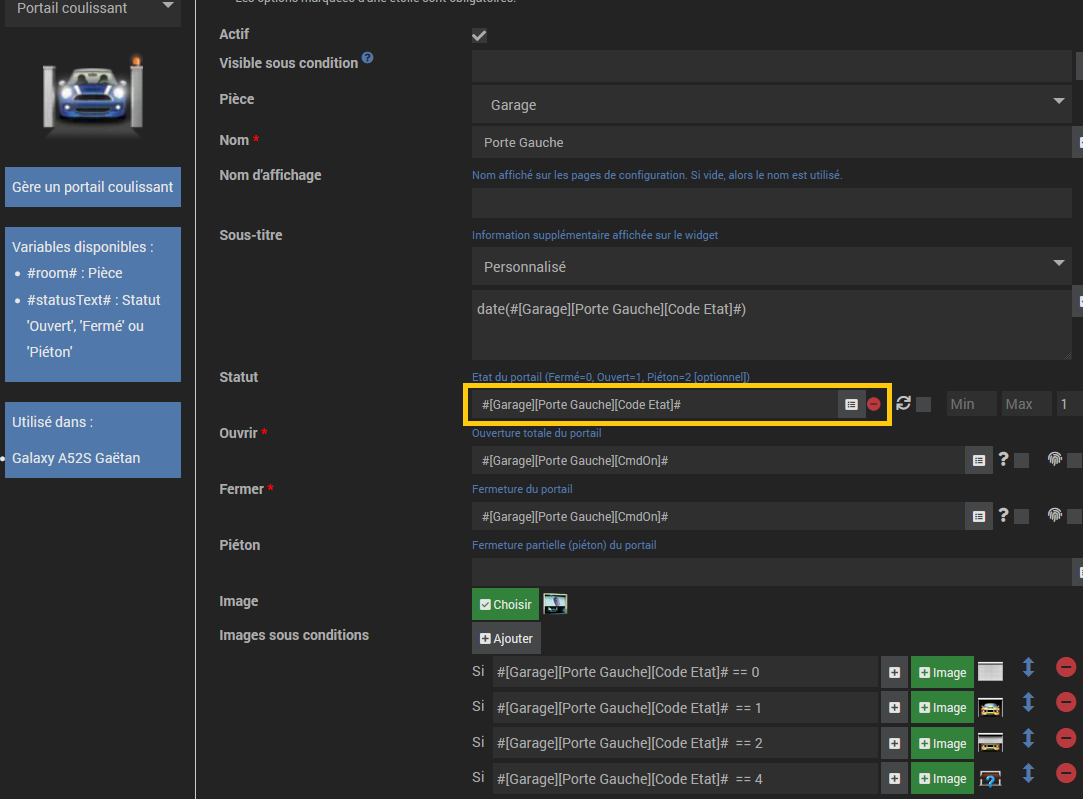The width and height of the screenshot is (1083, 799).
Task: Click the Choisir image button
Action: click(x=506, y=604)
